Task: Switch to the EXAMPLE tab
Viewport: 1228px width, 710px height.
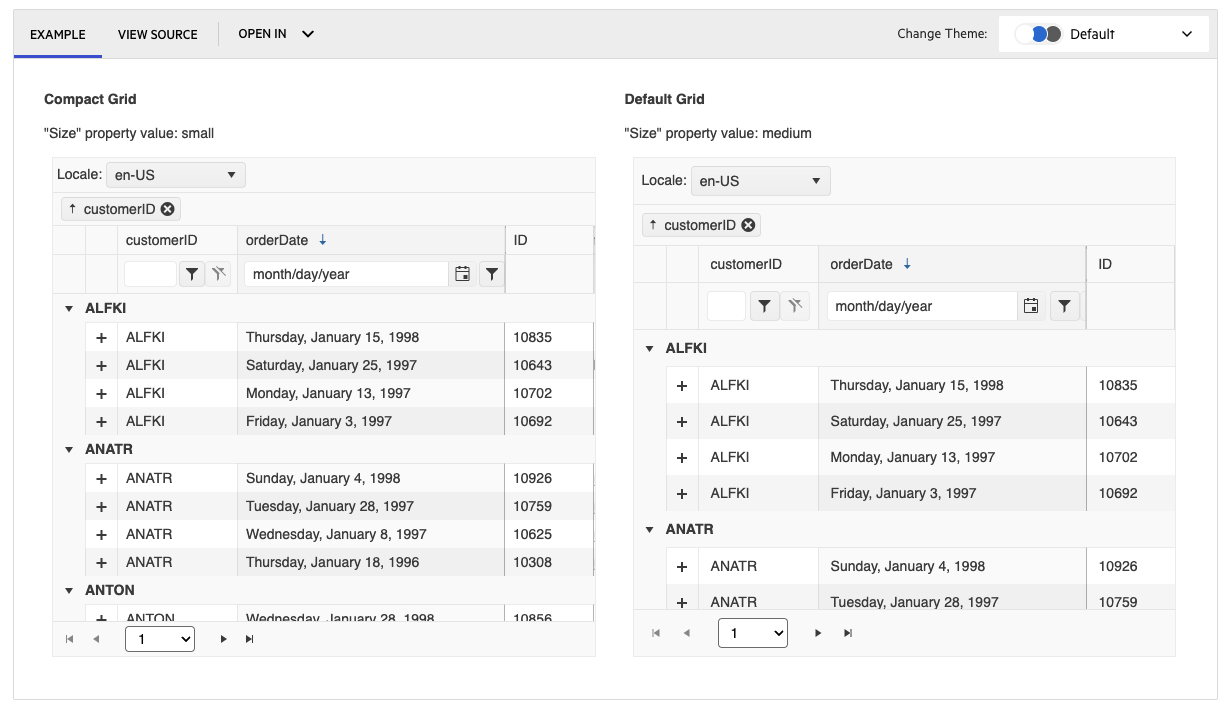Action: pos(58,34)
